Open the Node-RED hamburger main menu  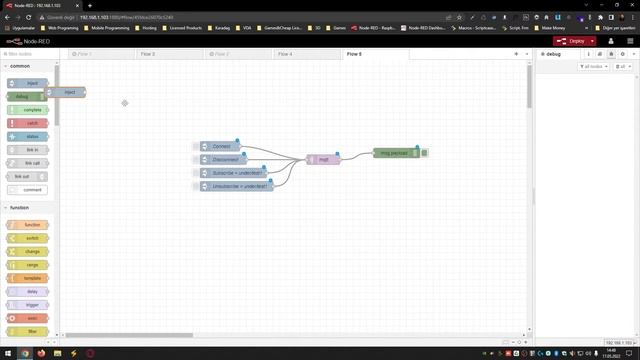tap(630, 41)
